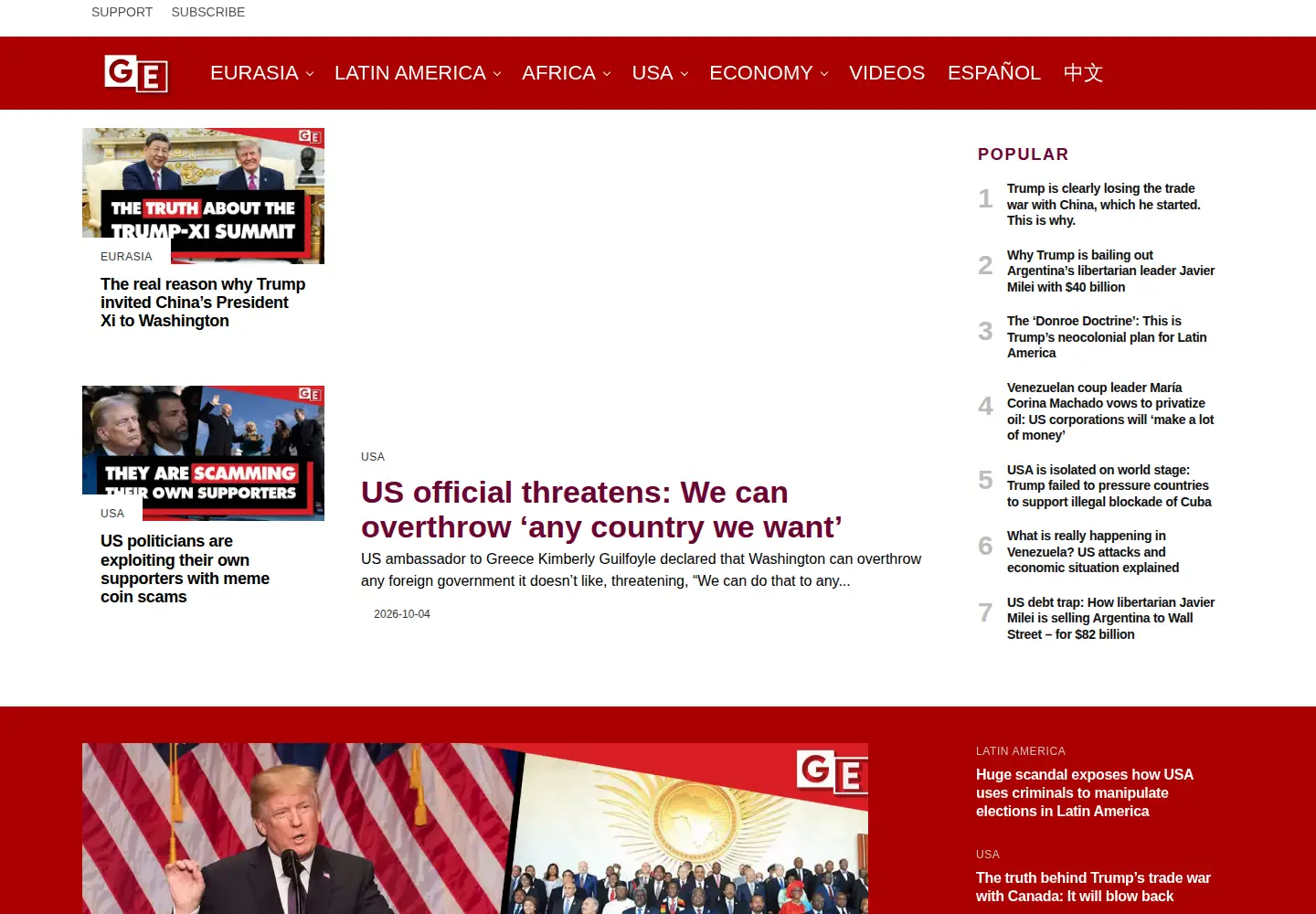This screenshot has height=914, width=1316.
Task: Click USA tag above featured headline
Action: point(373,457)
